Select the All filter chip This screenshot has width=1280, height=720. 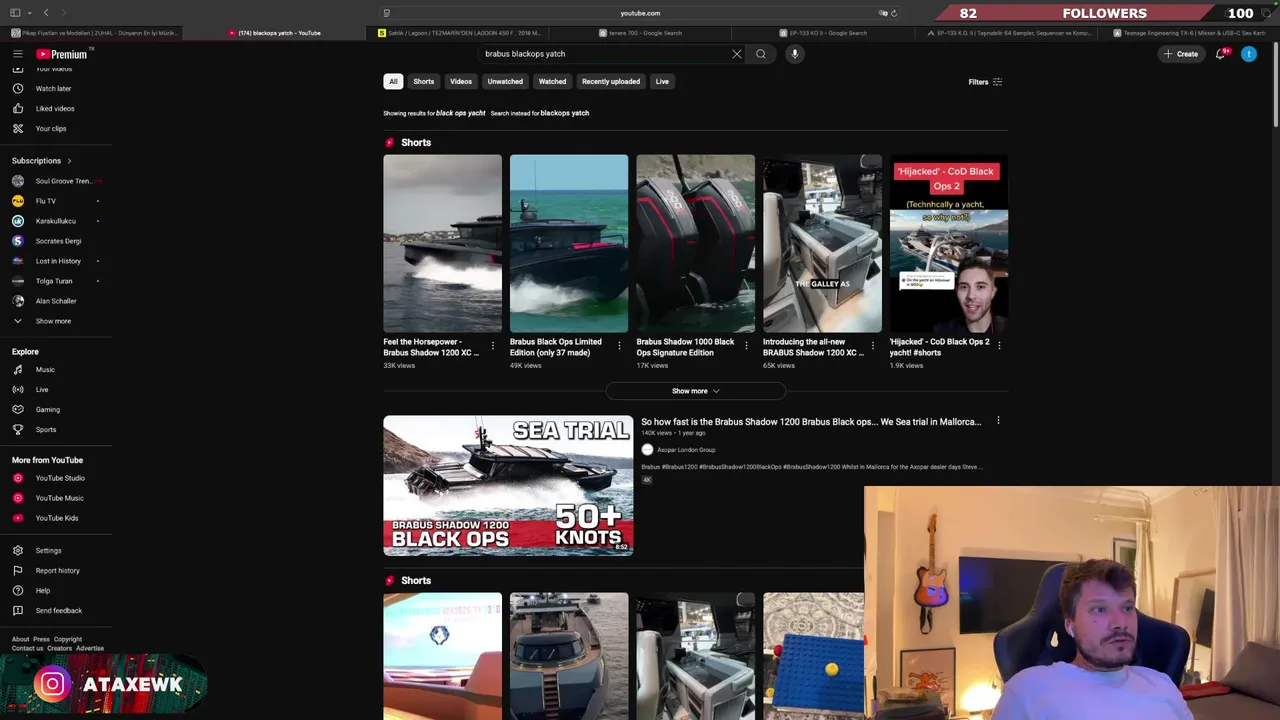coord(393,82)
